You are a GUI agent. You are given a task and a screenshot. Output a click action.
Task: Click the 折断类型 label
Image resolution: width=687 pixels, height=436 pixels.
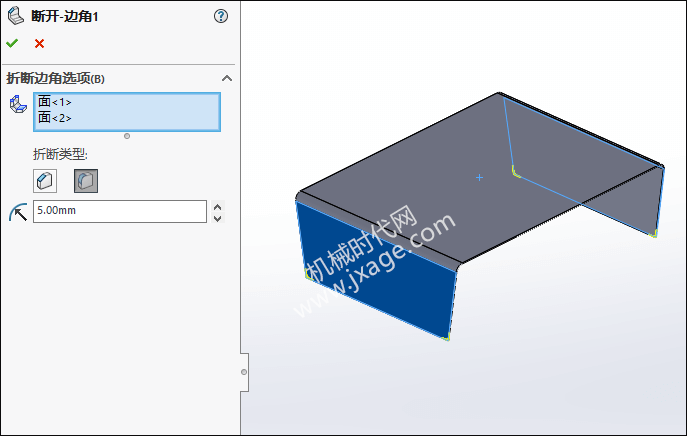pos(60,154)
